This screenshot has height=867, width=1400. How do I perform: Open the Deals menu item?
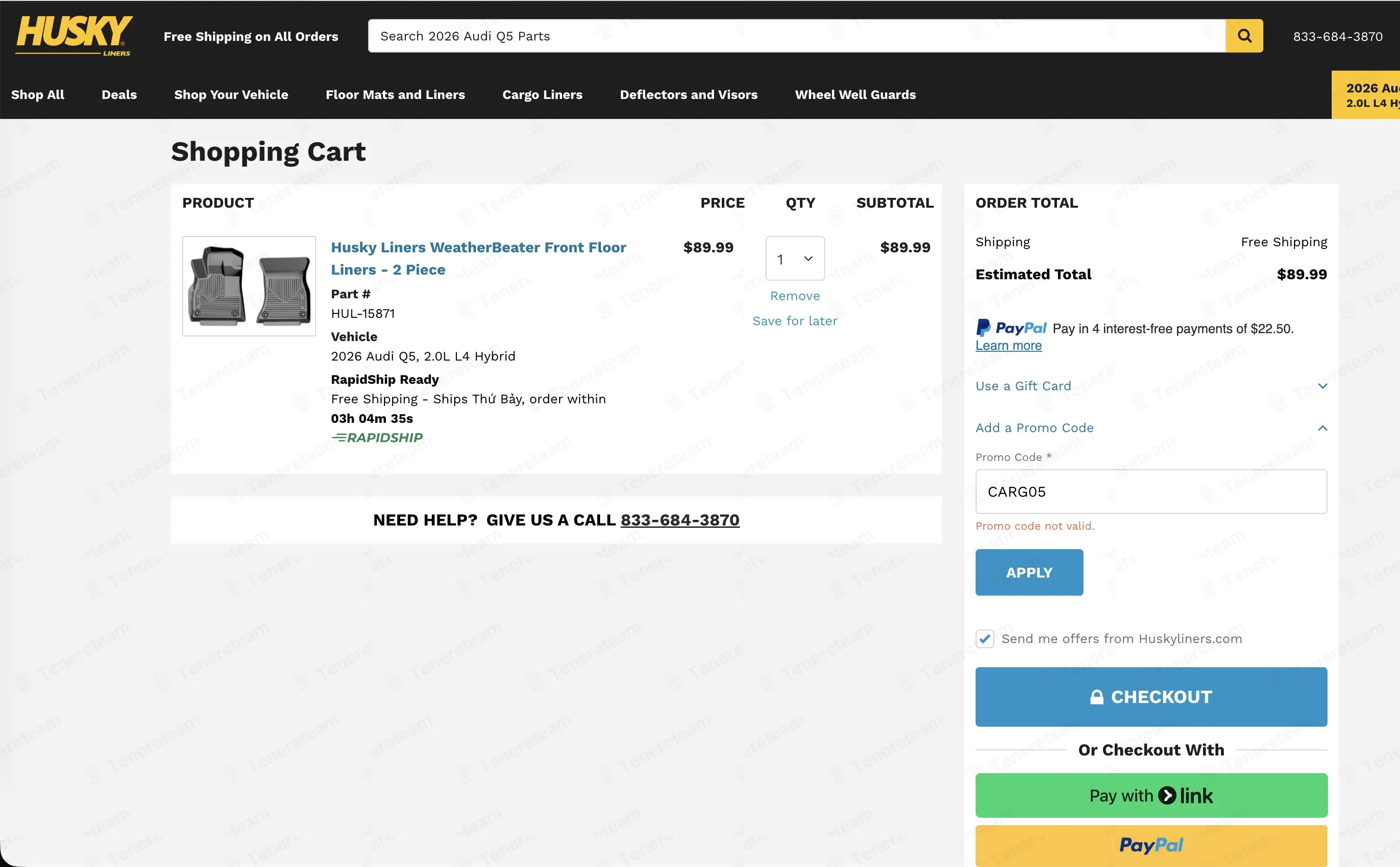pos(119,95)
